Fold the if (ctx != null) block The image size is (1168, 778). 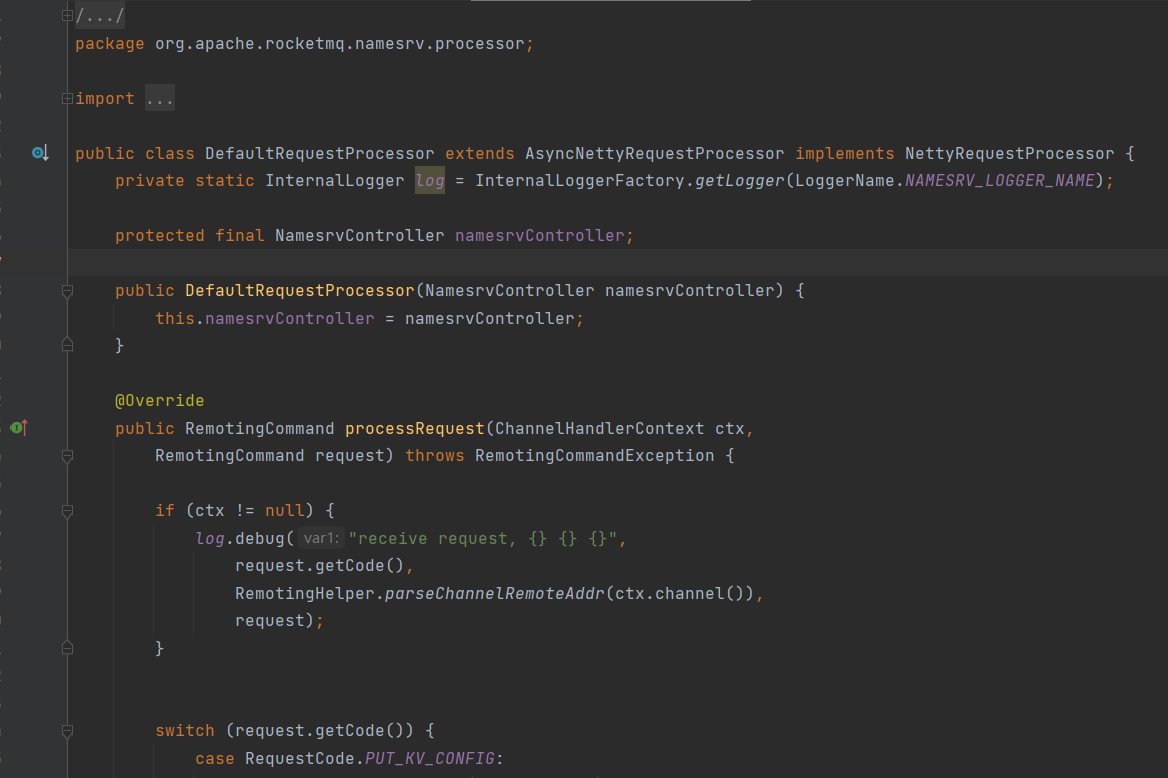click(x=67, y=511)
